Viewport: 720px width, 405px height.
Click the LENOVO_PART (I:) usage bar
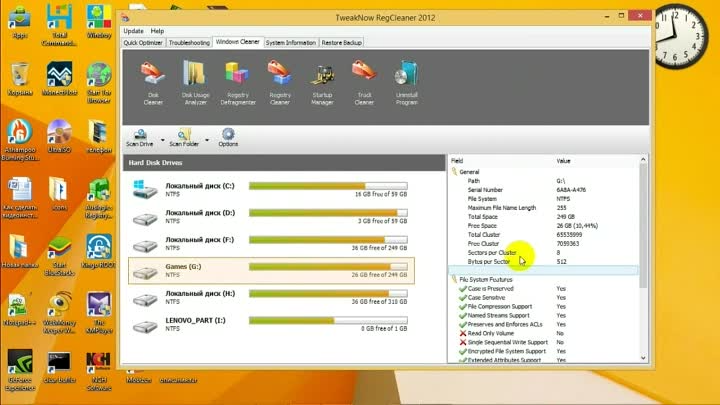click(x=328, y=320)
